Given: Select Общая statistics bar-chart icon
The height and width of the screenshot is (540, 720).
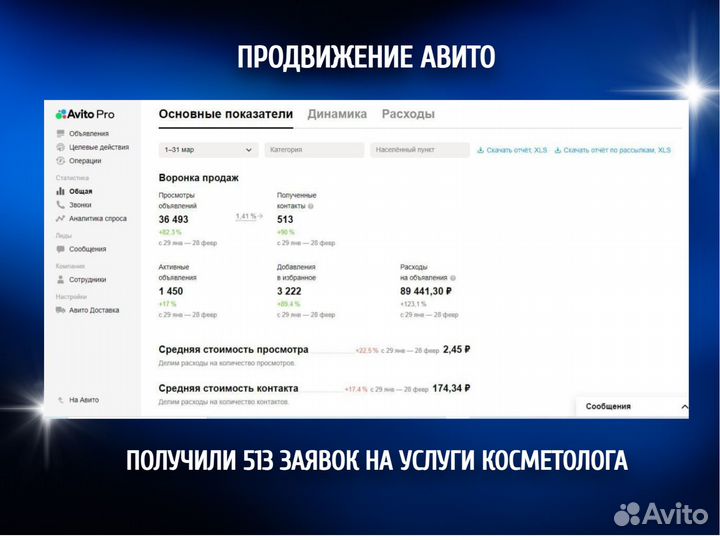Looking at the screenshot, I should point(60,191).
